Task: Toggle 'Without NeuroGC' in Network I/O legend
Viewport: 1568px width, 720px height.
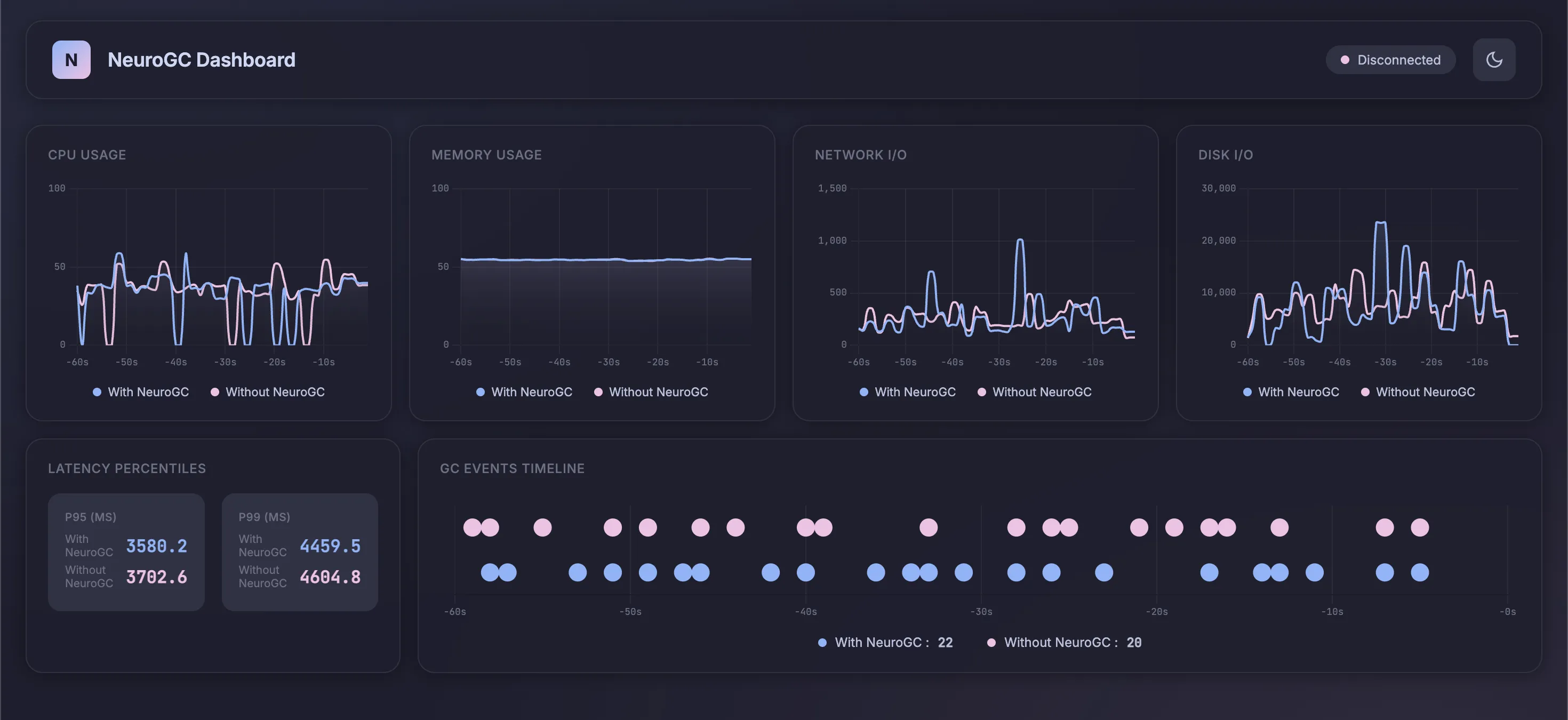Action: tap(1034, 392)
